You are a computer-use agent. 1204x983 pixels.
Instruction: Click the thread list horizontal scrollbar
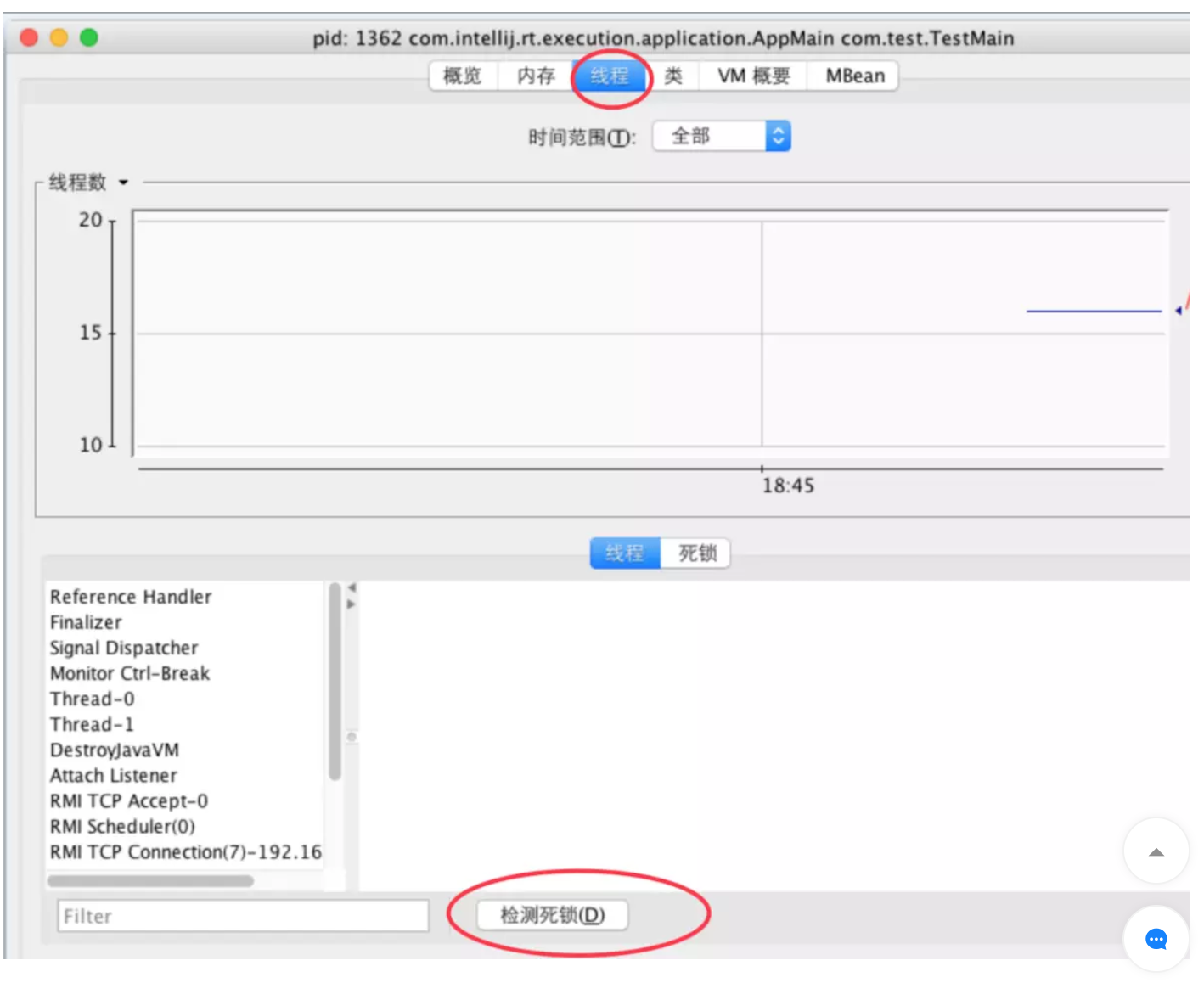(x=151, y=881)
